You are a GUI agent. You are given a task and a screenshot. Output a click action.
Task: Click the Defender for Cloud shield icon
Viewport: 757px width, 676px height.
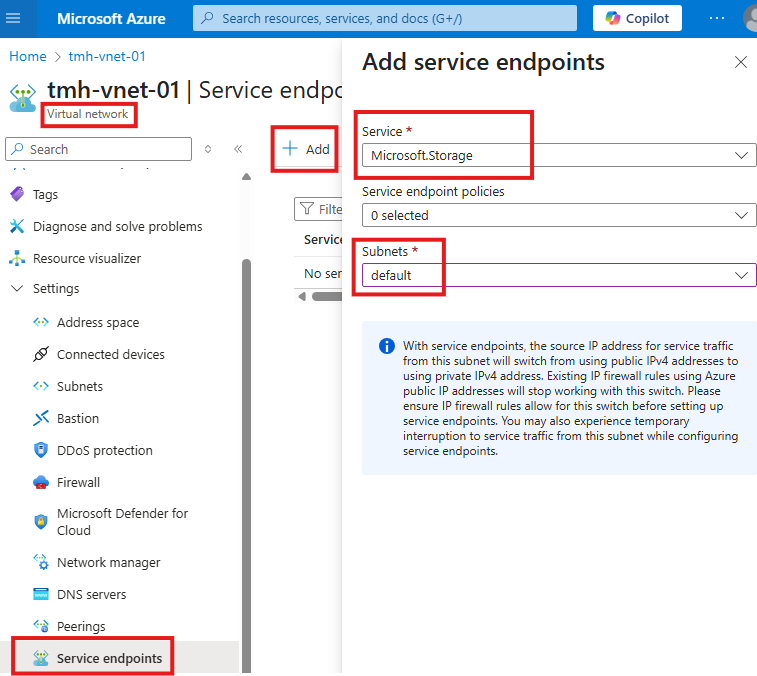(41, 521)
